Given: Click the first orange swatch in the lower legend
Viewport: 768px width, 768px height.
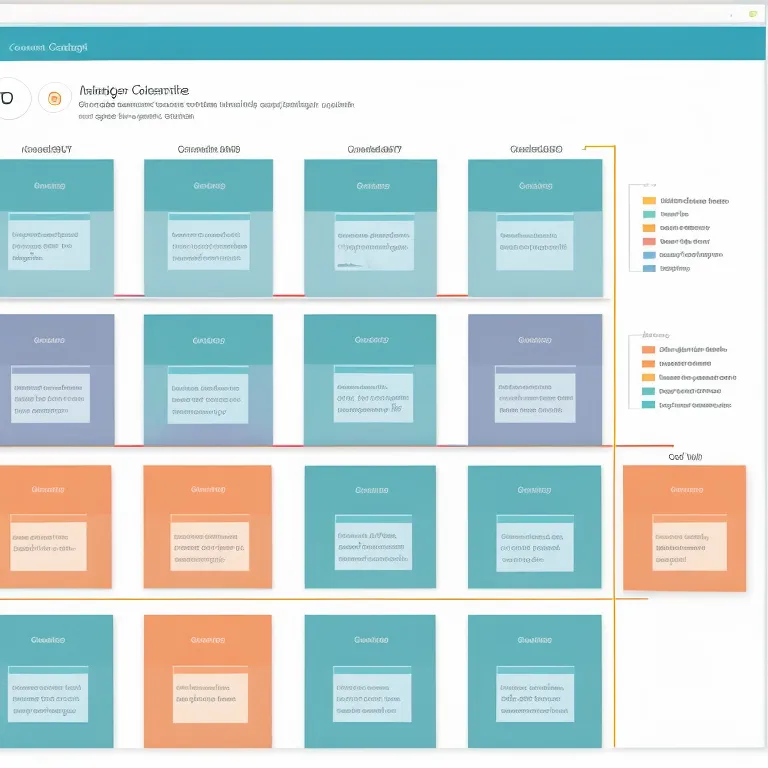Looking at the screenshot, I should coord(649,350).
